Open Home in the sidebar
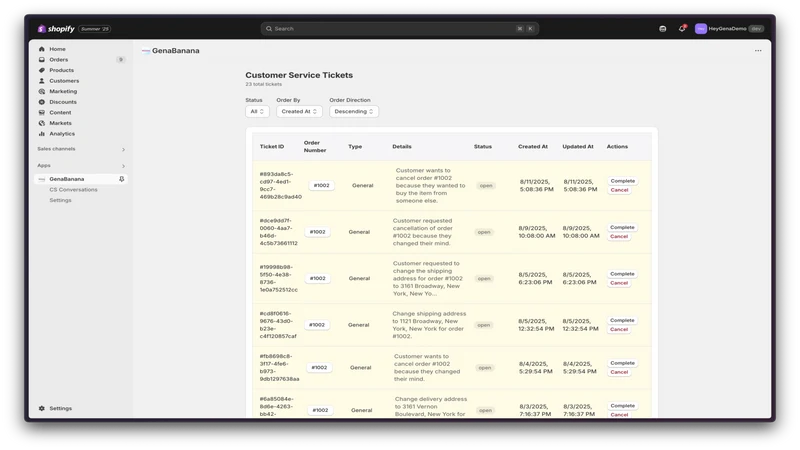800x450 pixels. point(57,49)
